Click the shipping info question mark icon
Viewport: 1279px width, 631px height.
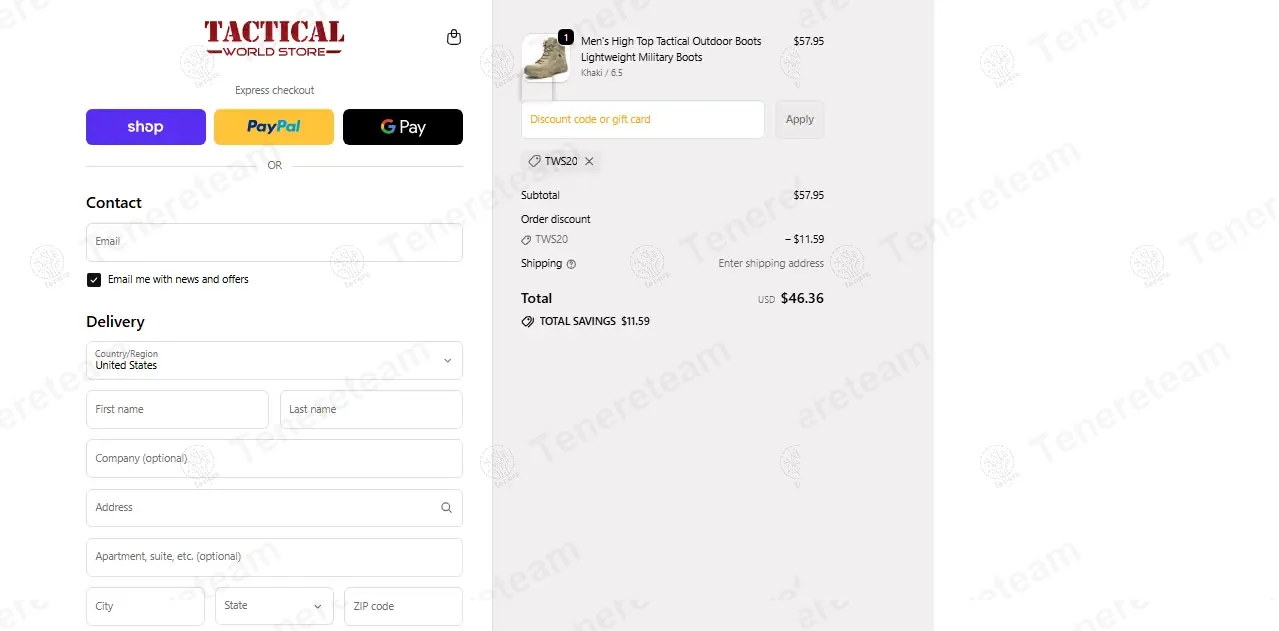pyautogui.click(x=571, y=264)
